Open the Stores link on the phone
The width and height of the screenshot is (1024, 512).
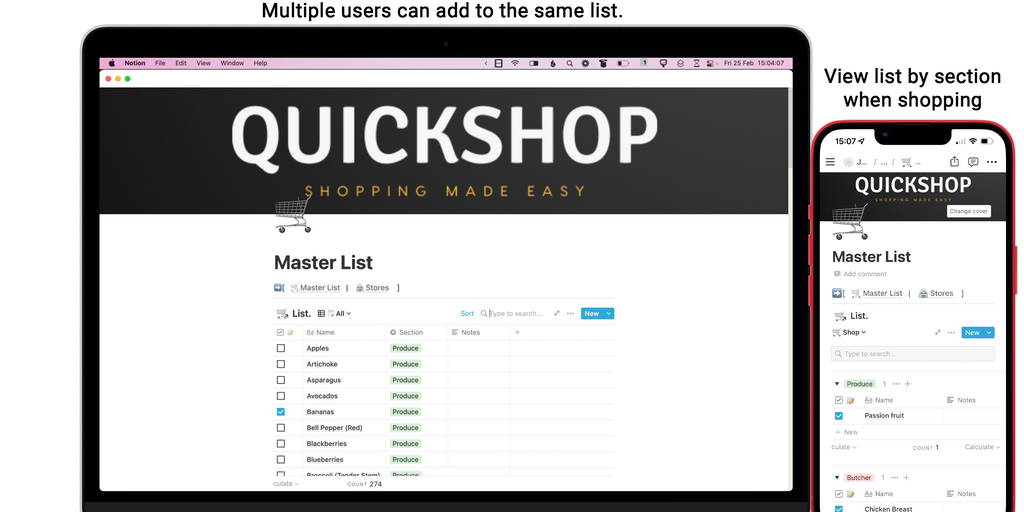pyautogui.click(x=936, y=293)
